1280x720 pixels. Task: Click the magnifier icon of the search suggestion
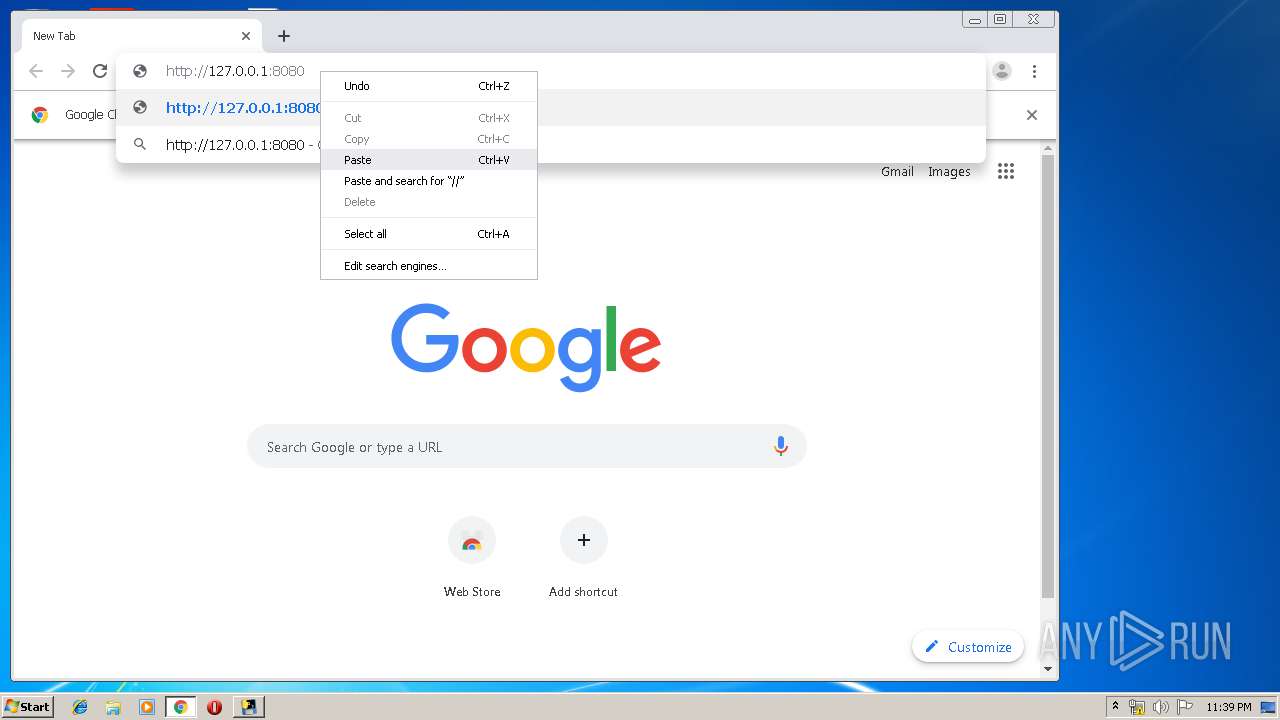pyautogui.click(x=141, y=144)
